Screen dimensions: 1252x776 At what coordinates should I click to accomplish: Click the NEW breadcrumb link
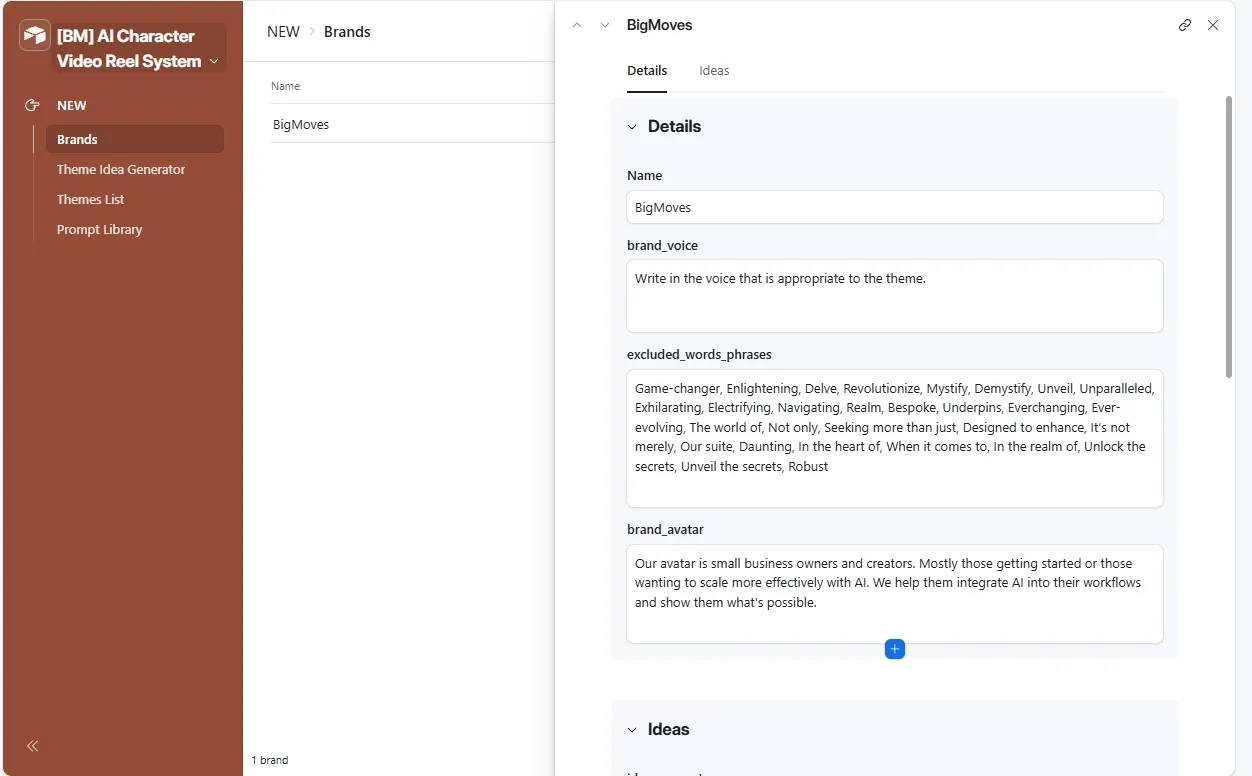pos(283,32)
